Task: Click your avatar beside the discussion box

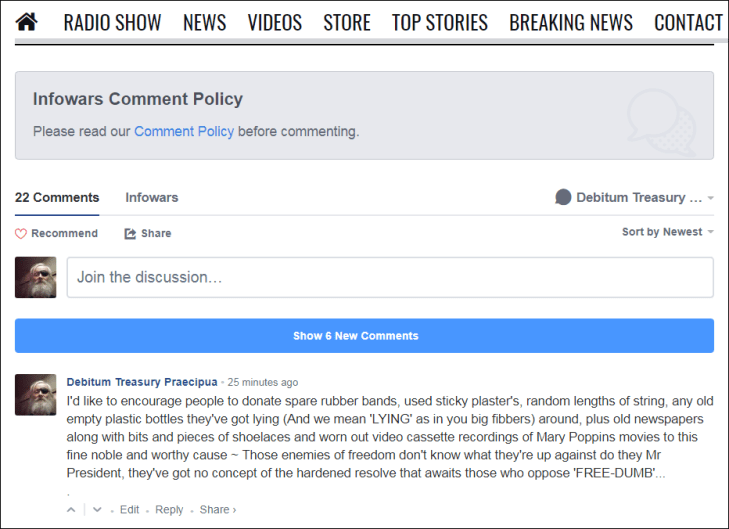Action: point(35,277)
